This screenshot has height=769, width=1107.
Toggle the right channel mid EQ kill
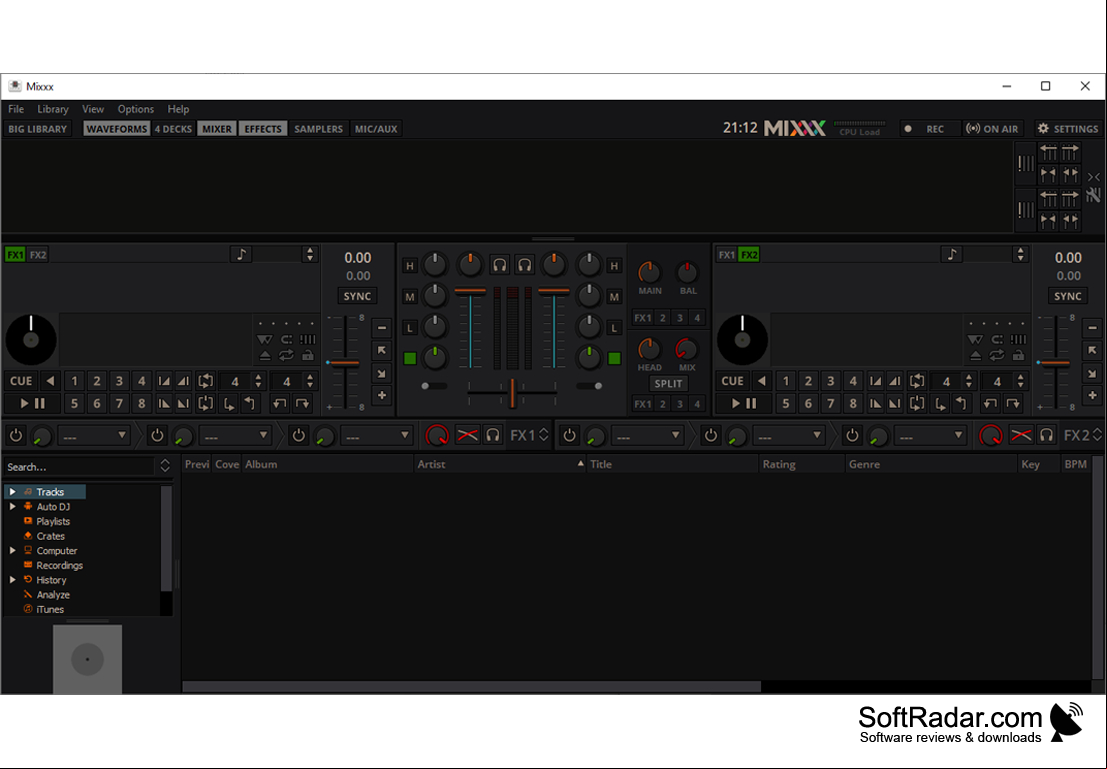tap(614, 297)
